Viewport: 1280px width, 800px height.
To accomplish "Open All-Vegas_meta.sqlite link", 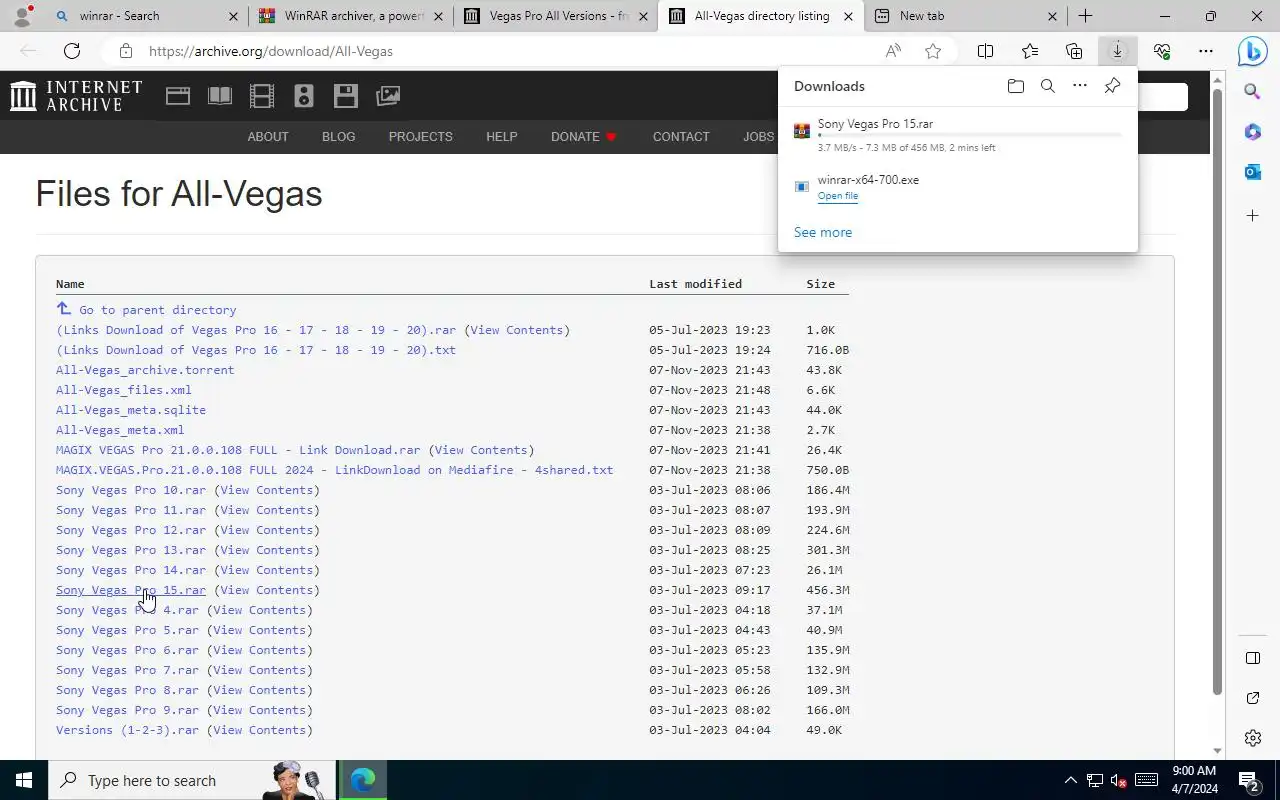I will [x=131, y=410].
